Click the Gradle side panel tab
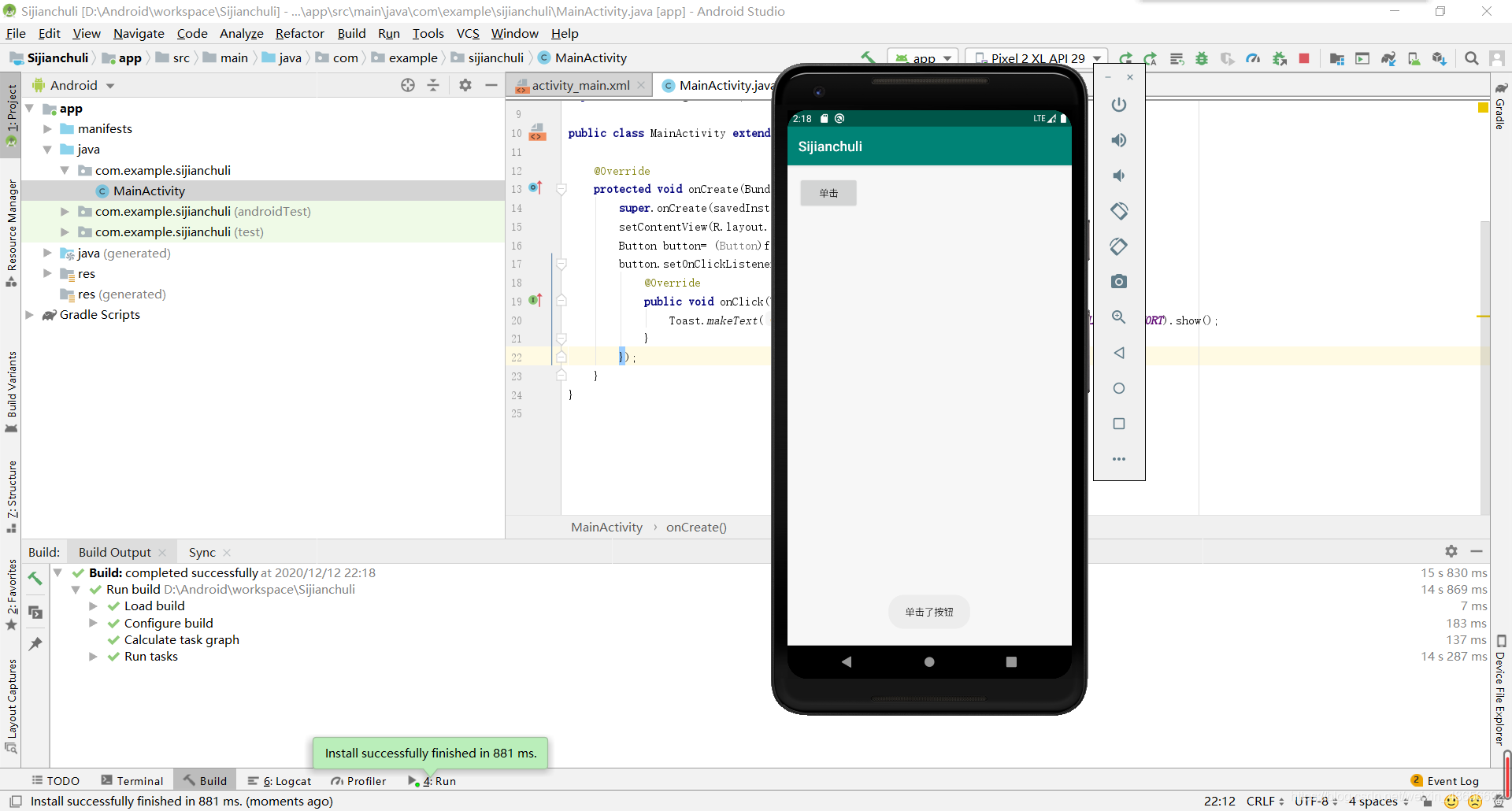Image resolution: width=1512 pixels, height=811 pixels. (x=1501, y=106)
